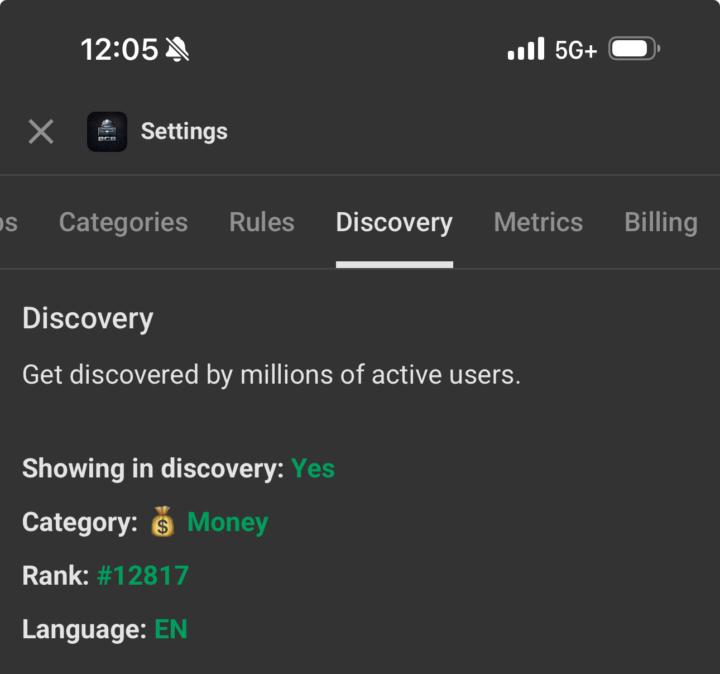Viewport: 720px width, 674px height.
Task: Open the EN language selector
Action: [x=171, y=630]
